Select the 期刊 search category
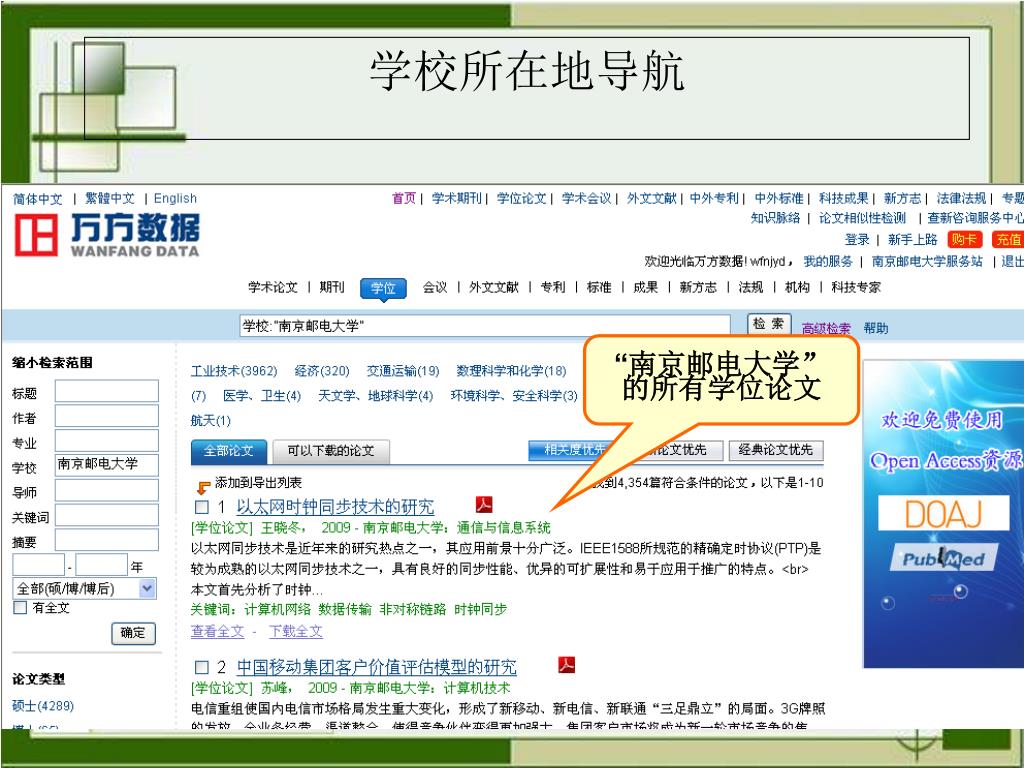The image size is (1024, 768). (332, 287)
